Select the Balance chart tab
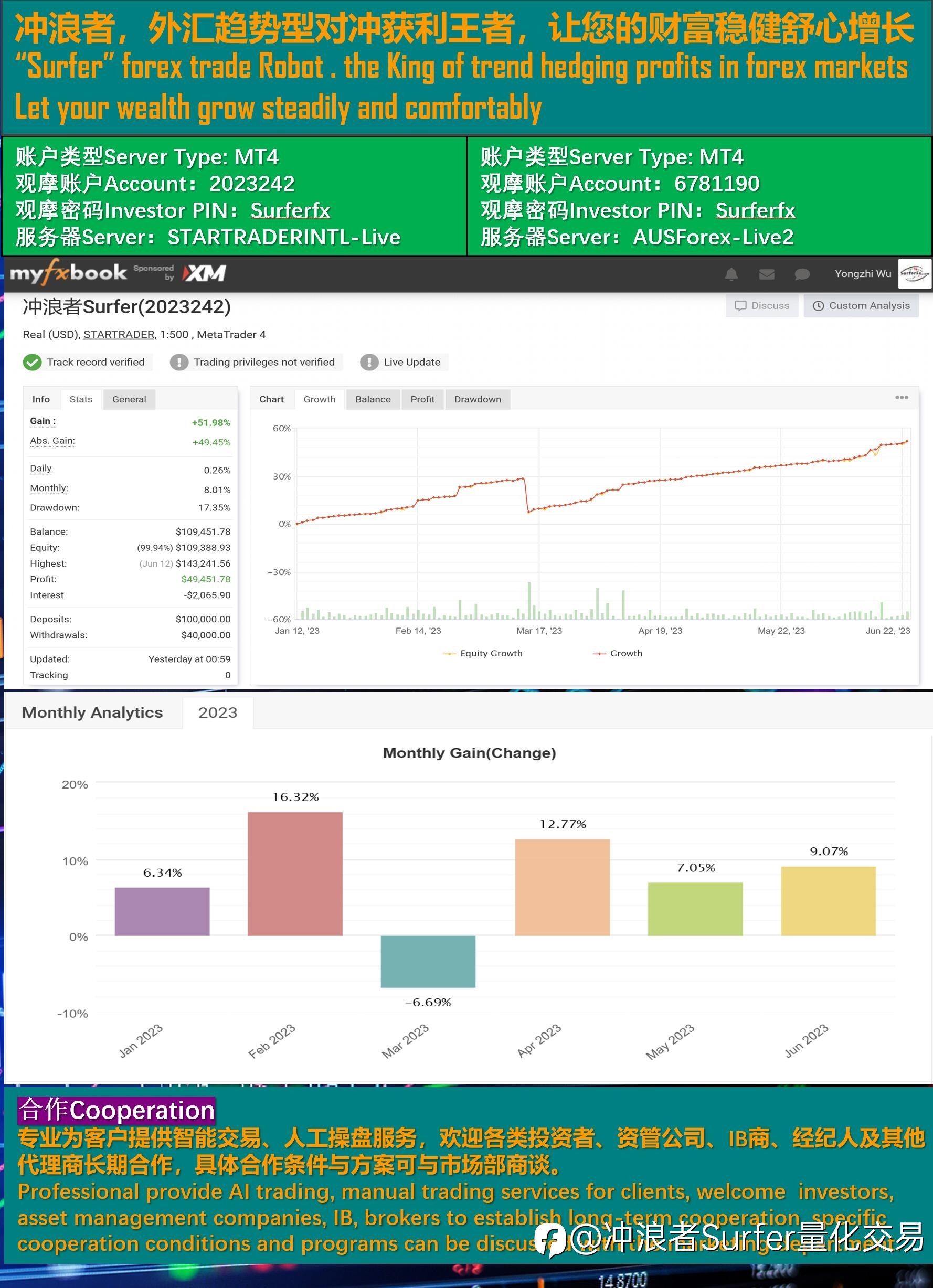 pos(373,399)
